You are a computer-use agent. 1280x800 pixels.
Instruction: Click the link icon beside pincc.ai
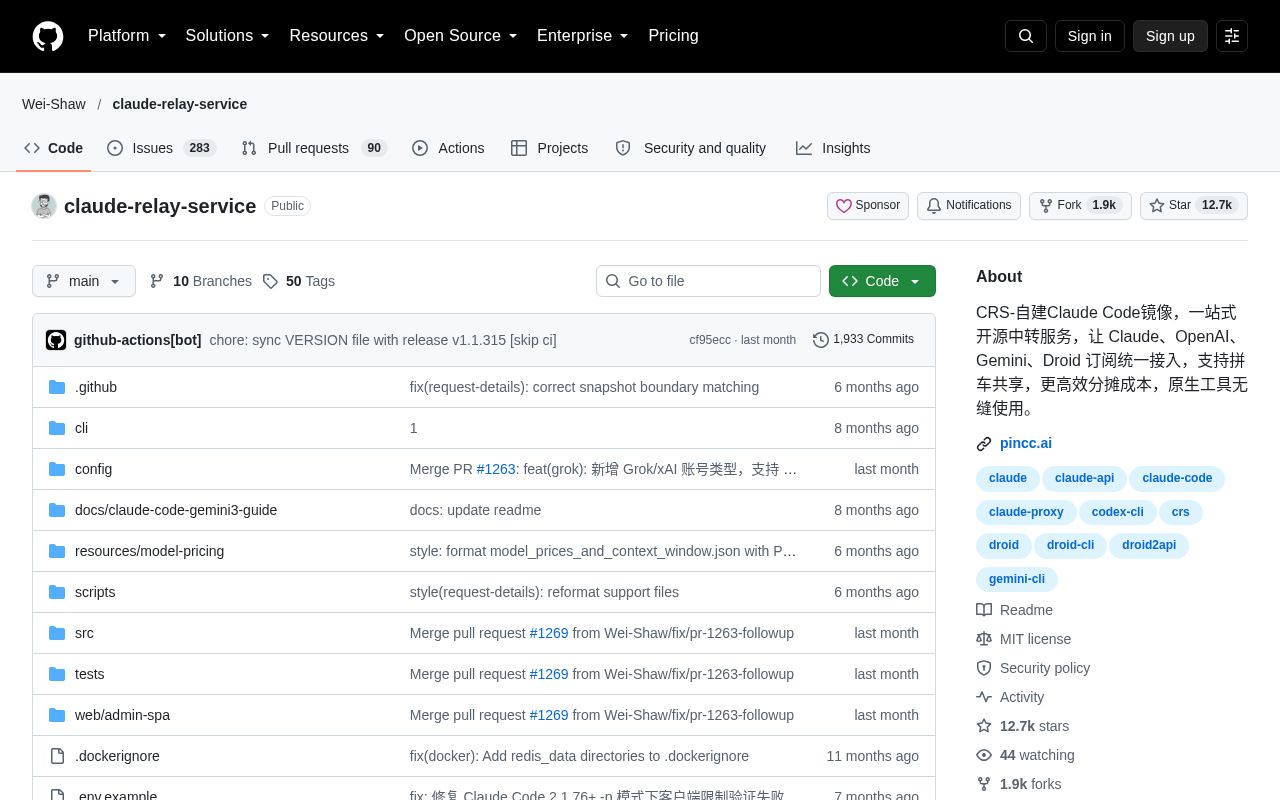(x=984, y=444)
